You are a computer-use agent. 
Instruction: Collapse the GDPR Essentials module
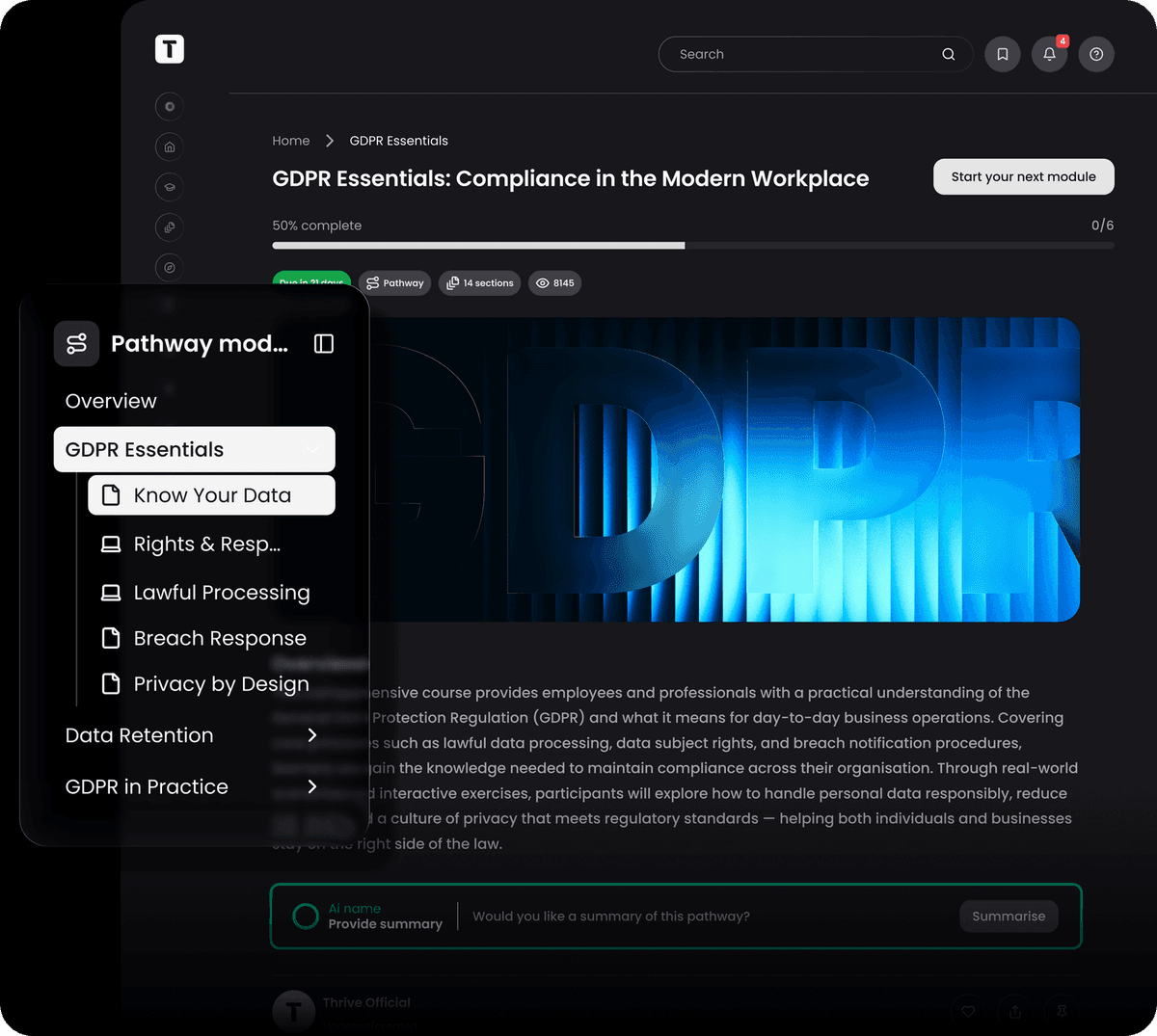coord(312,450)
